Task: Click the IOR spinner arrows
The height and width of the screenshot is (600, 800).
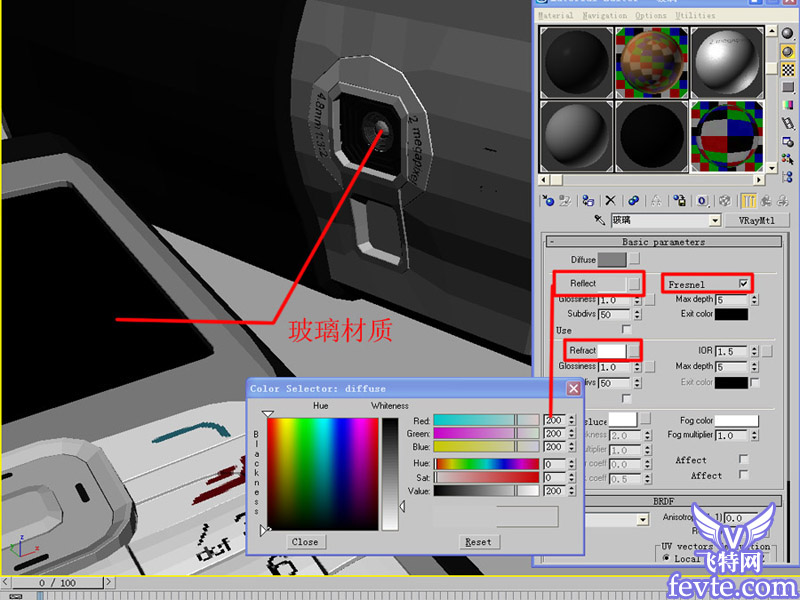Action: point(755,351)
